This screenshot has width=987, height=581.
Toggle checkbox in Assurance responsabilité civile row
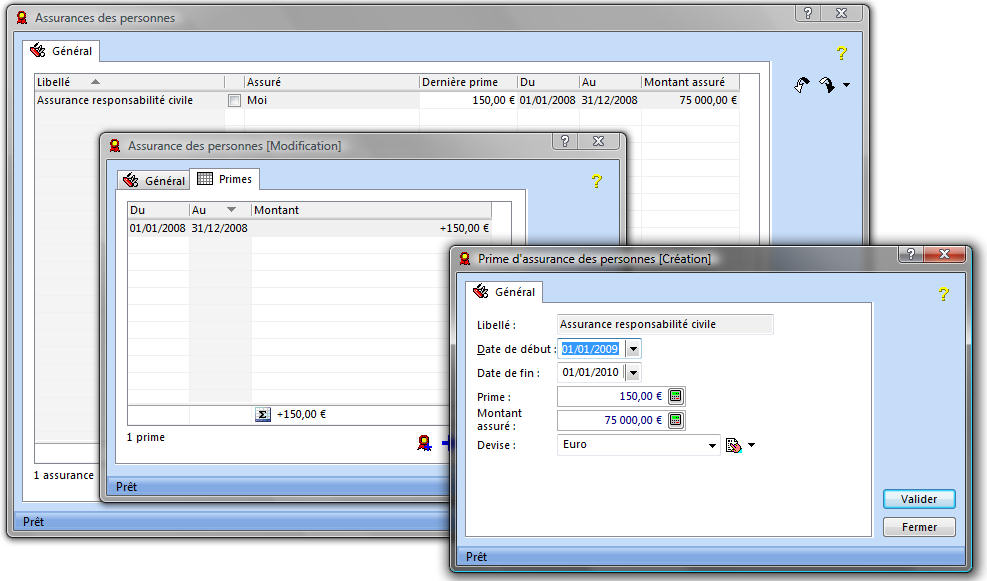234,100
